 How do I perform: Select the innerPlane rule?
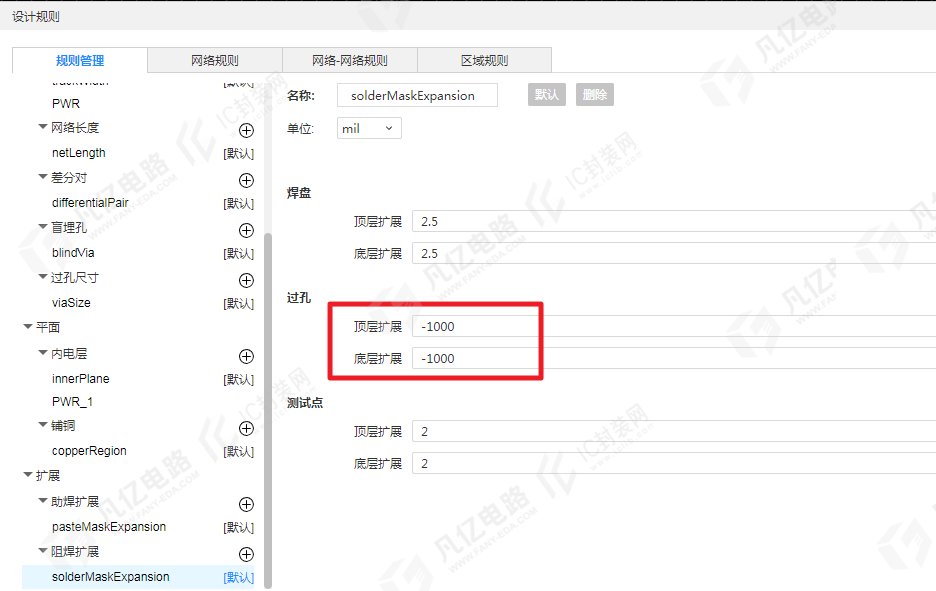click(x=81, y=379)
